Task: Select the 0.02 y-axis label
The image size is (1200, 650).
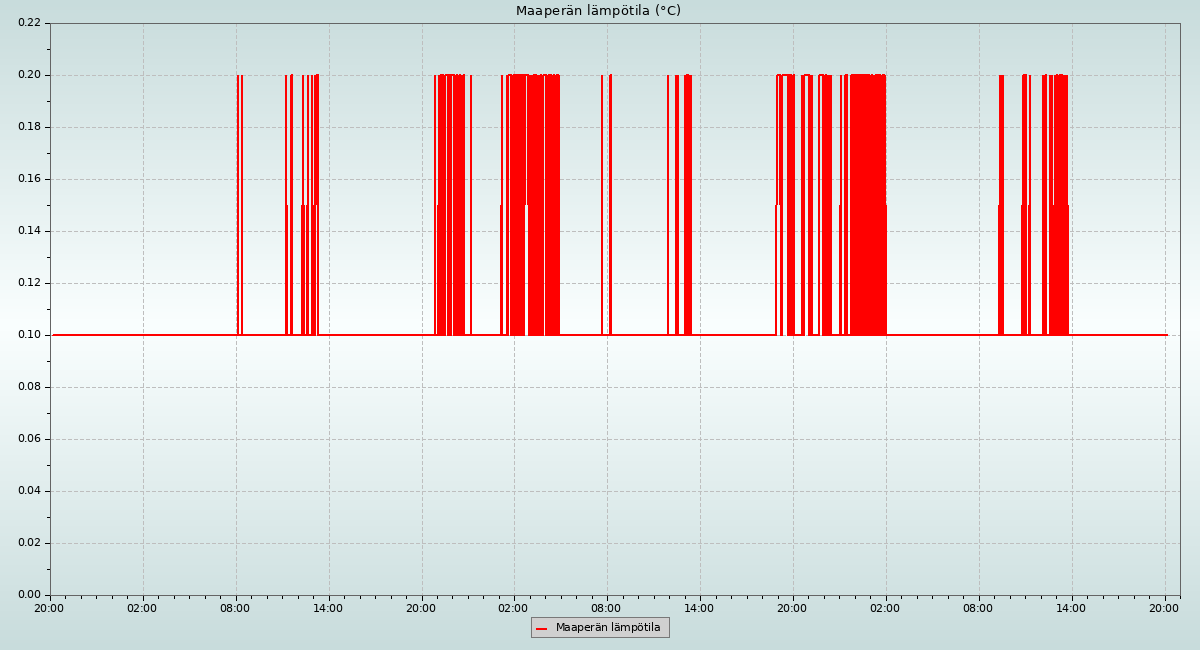Action: click(x=29, y=543)
